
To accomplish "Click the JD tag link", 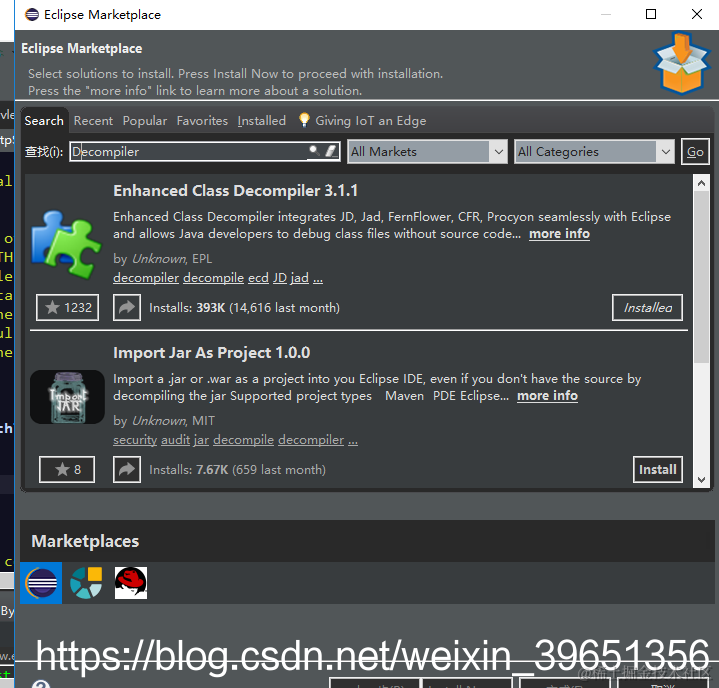I will tap(280, 277).
